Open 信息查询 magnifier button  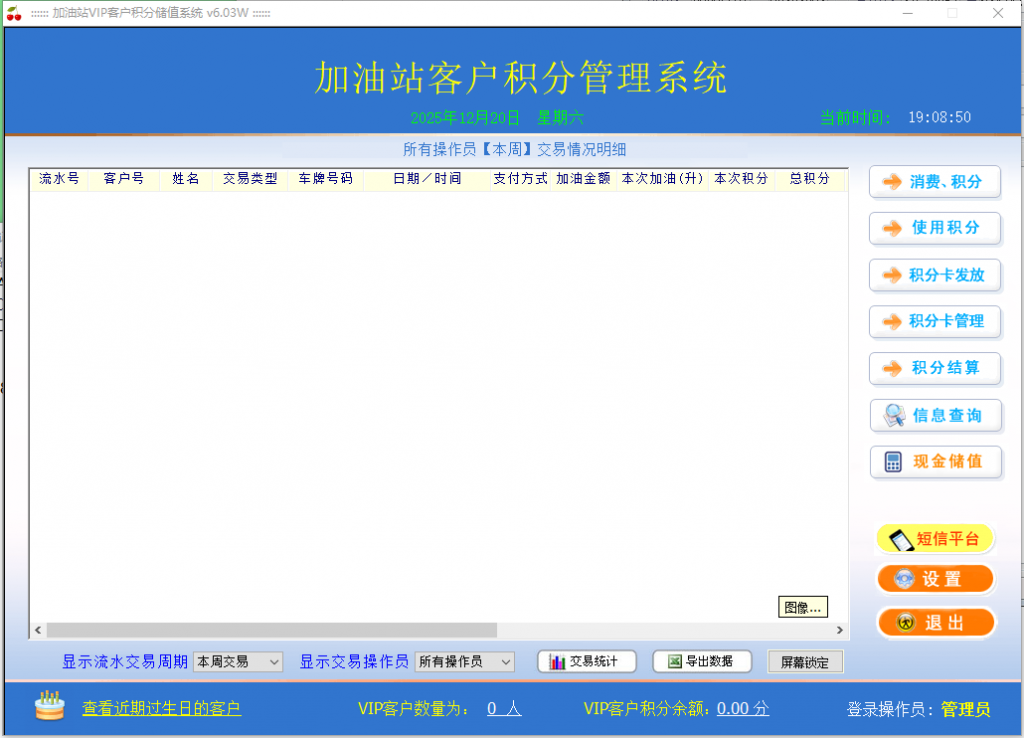click(934, 415)
